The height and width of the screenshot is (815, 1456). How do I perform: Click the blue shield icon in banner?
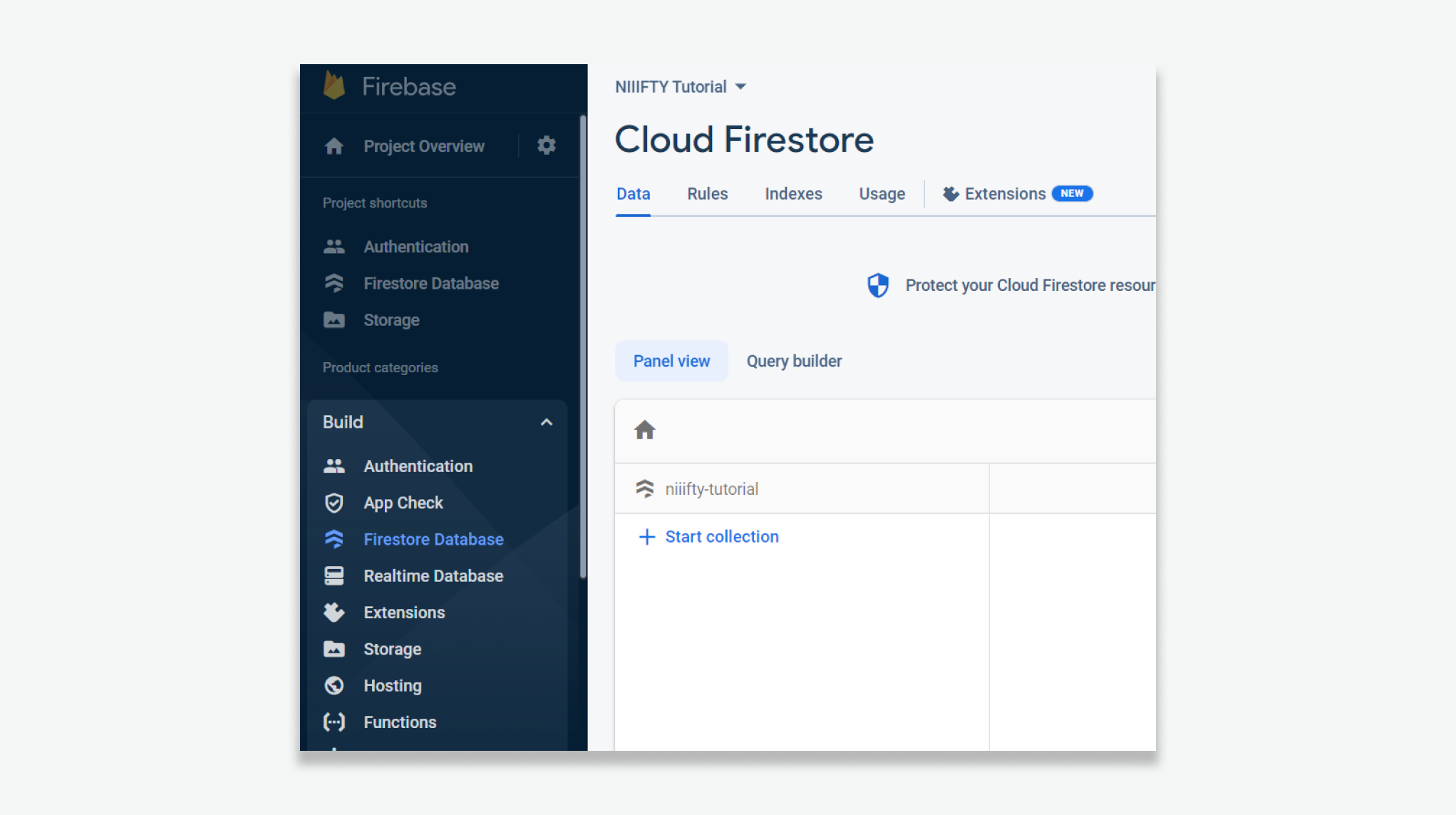(x=878, y=285)
